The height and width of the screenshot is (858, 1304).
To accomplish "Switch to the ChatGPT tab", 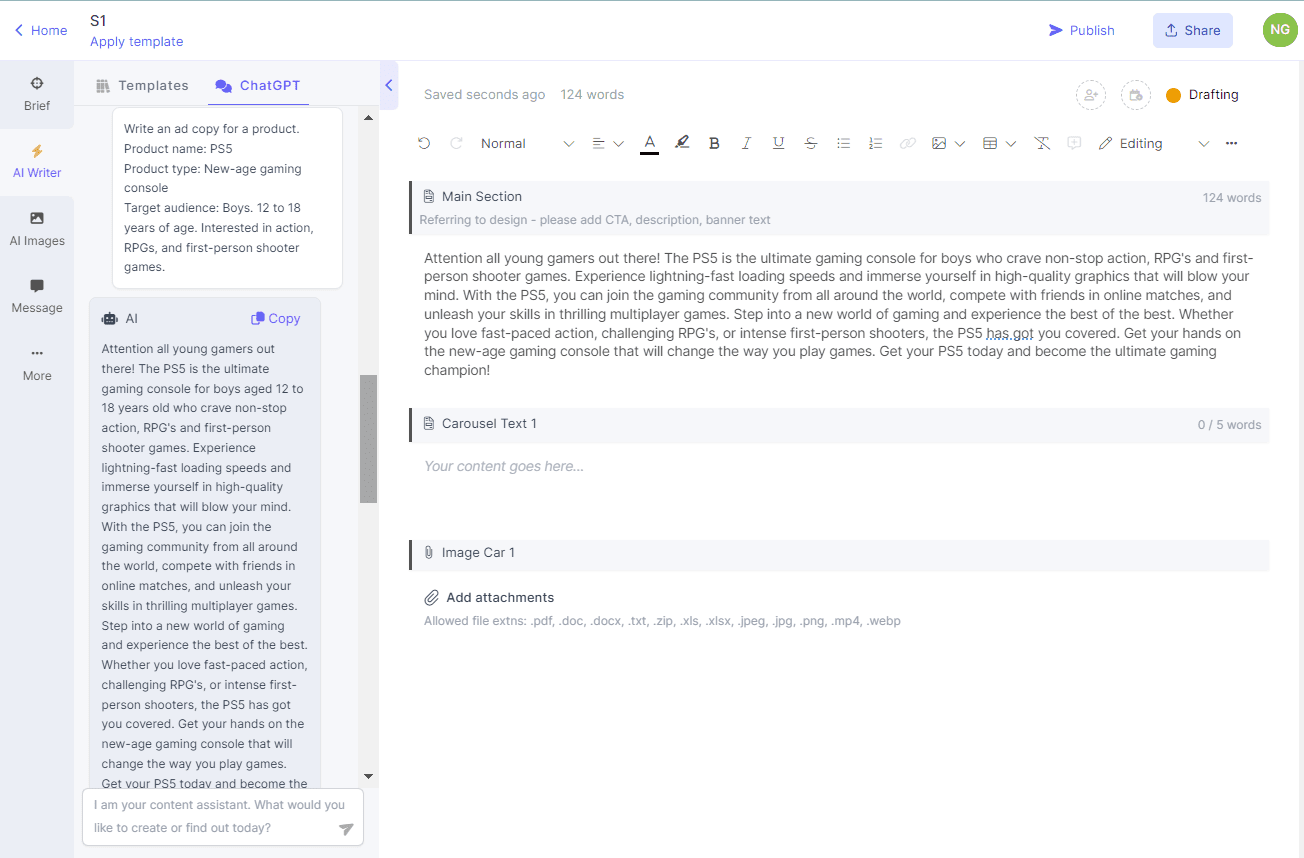I will [258, 86].
